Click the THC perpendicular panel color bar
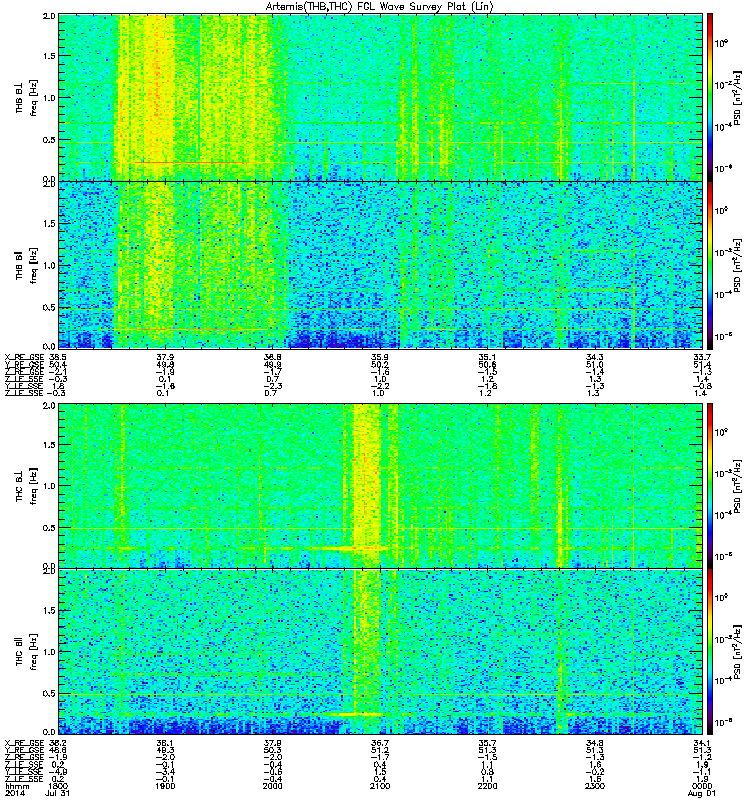Image resolution: width=750 pixels, height=800 pixels. [709, 486]
